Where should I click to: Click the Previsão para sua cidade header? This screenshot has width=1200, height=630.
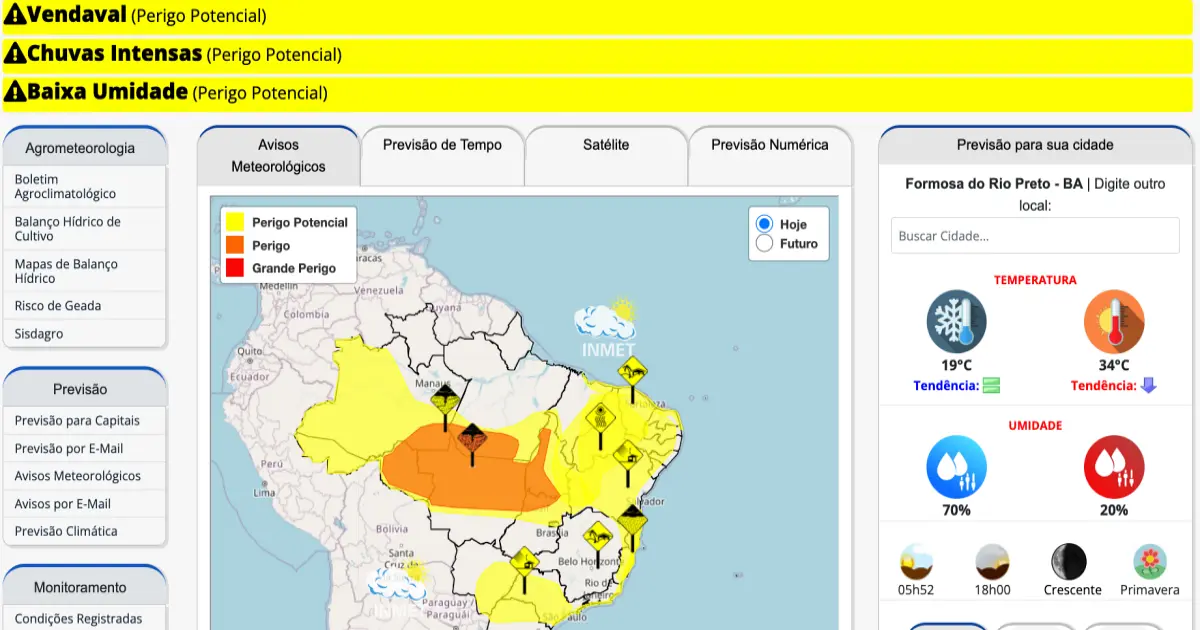pyautogui.click(x=1035, y=145)
